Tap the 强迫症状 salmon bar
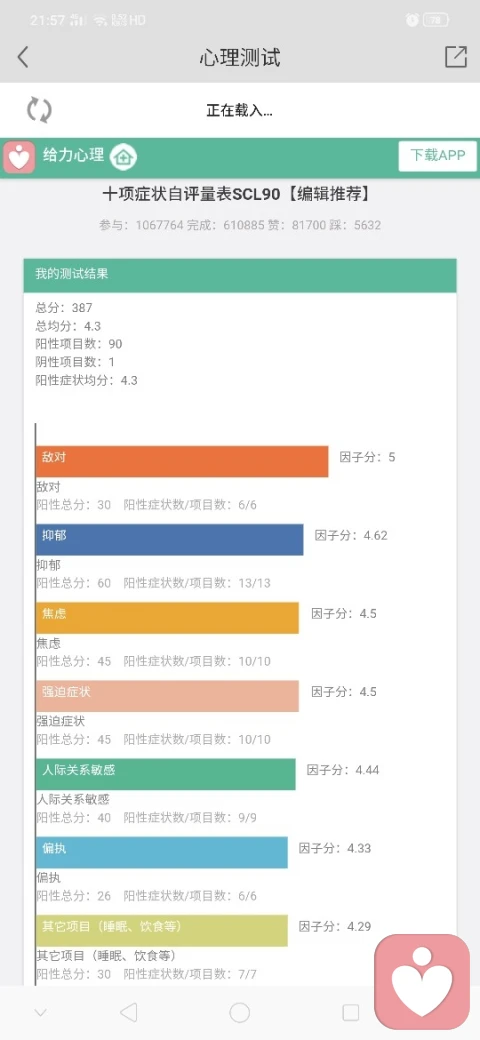Viewport: 480px width, 1040px height. [x=167, y=696]
